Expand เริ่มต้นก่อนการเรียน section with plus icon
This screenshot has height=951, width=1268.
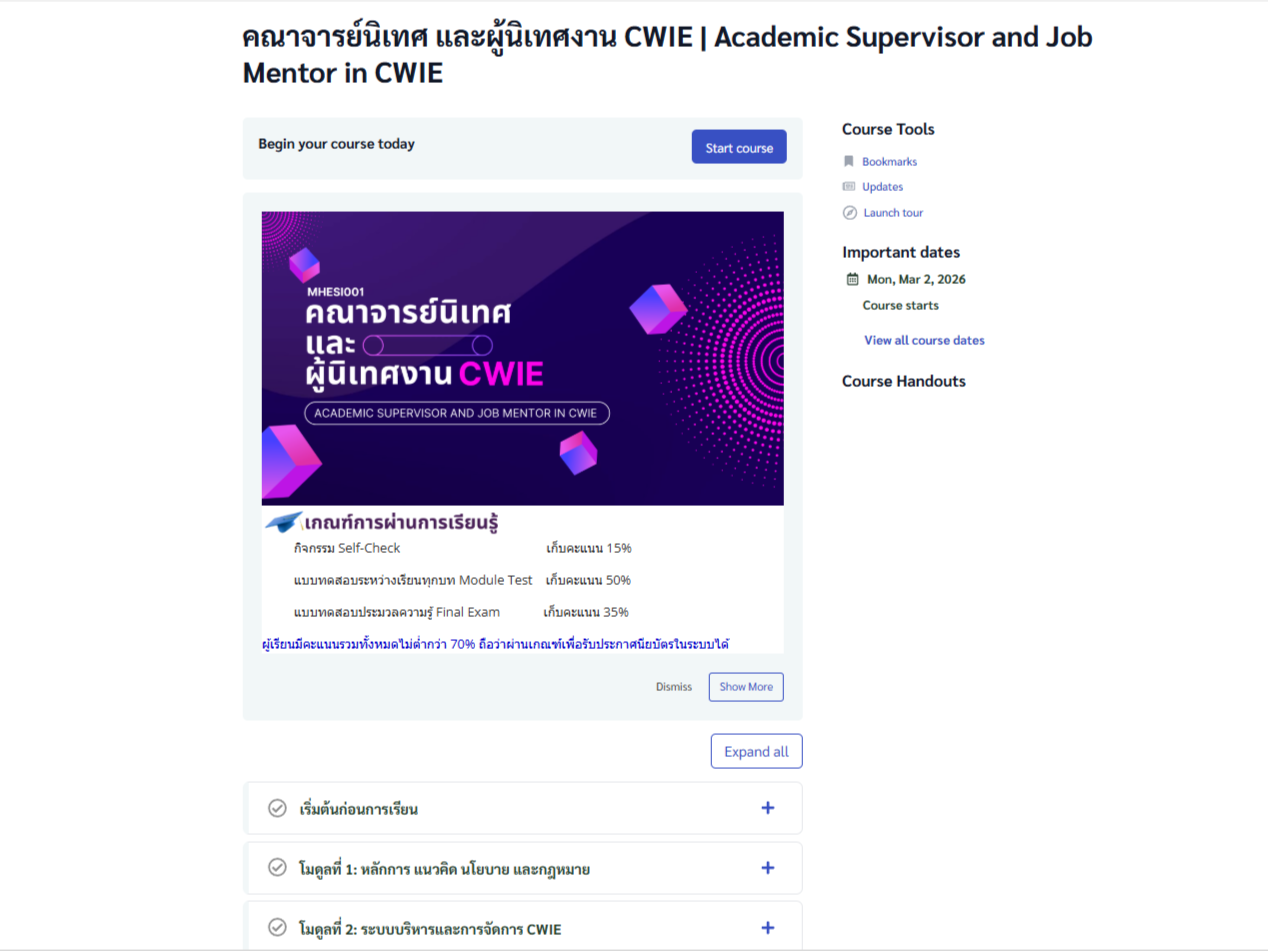point(767,808)
